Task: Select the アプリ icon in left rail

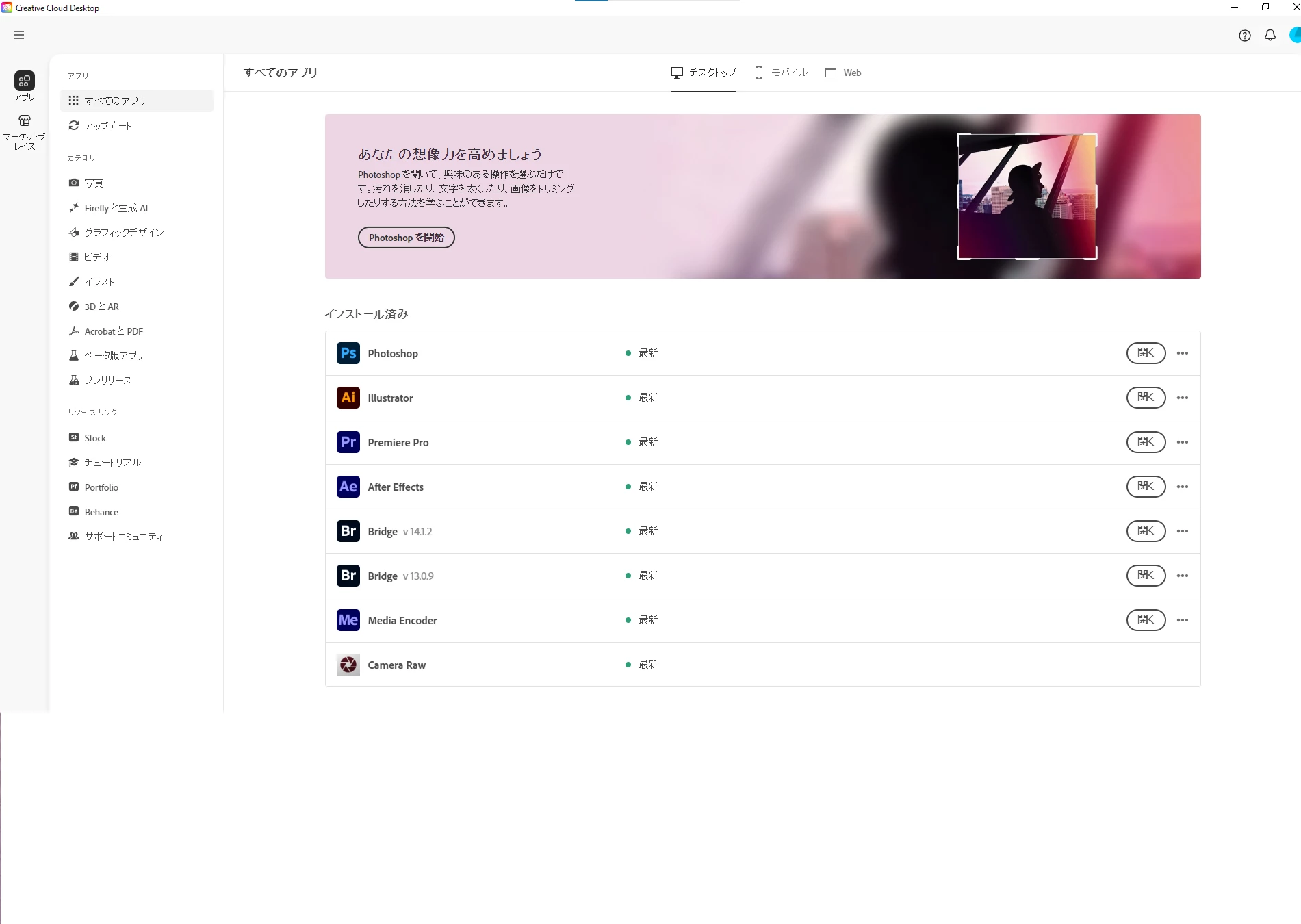Action: pyautogui.click(x=25, y=86)
